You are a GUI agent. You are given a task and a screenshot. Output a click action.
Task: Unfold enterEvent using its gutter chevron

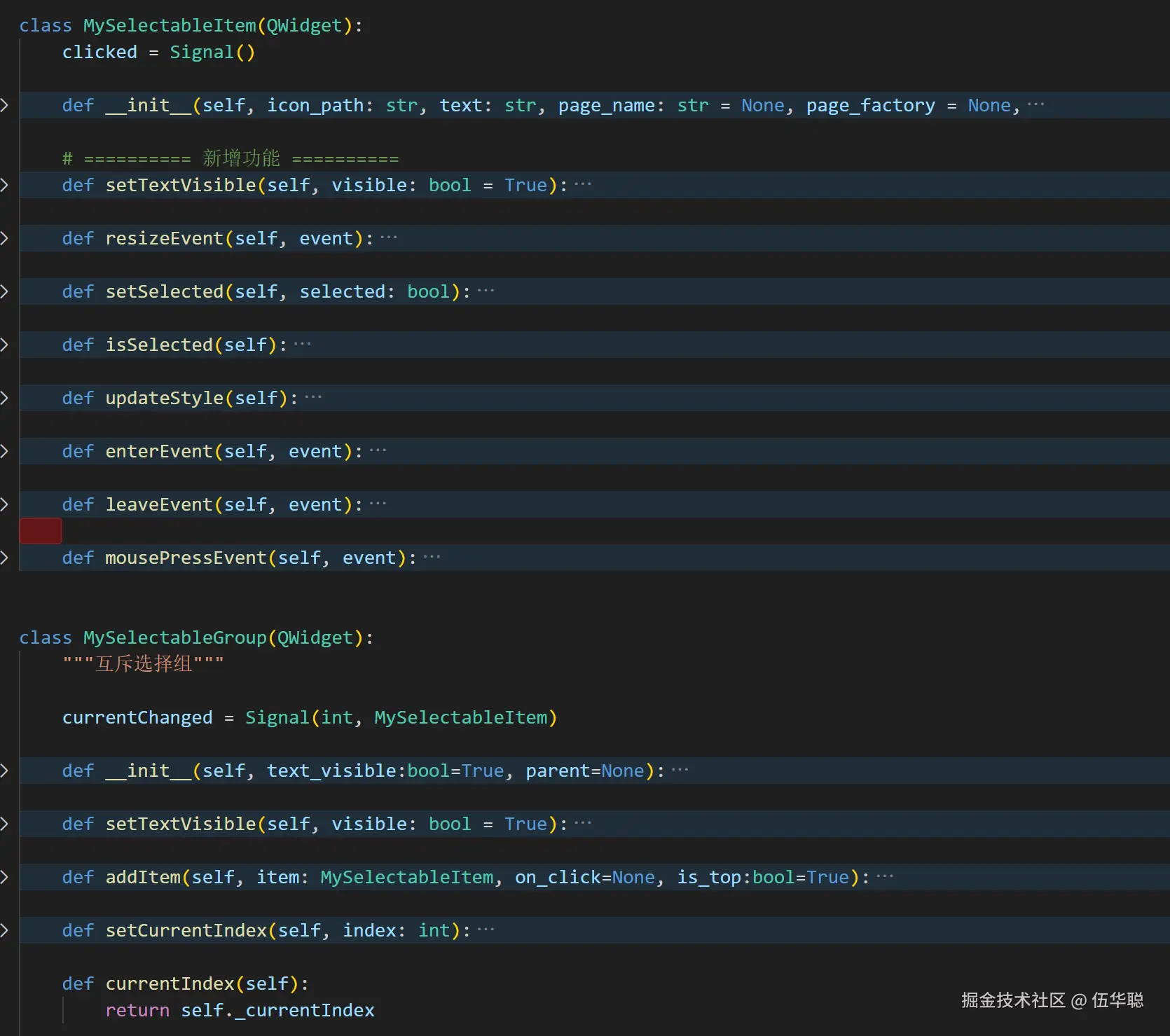click(x=4, y=451)
